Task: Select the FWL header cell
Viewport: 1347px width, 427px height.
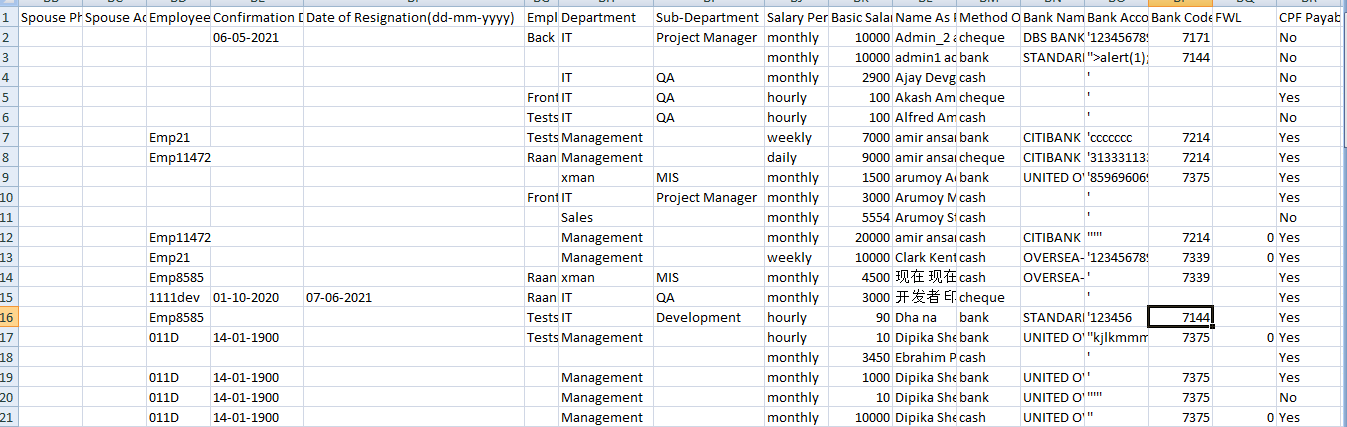Action: 1244,17
